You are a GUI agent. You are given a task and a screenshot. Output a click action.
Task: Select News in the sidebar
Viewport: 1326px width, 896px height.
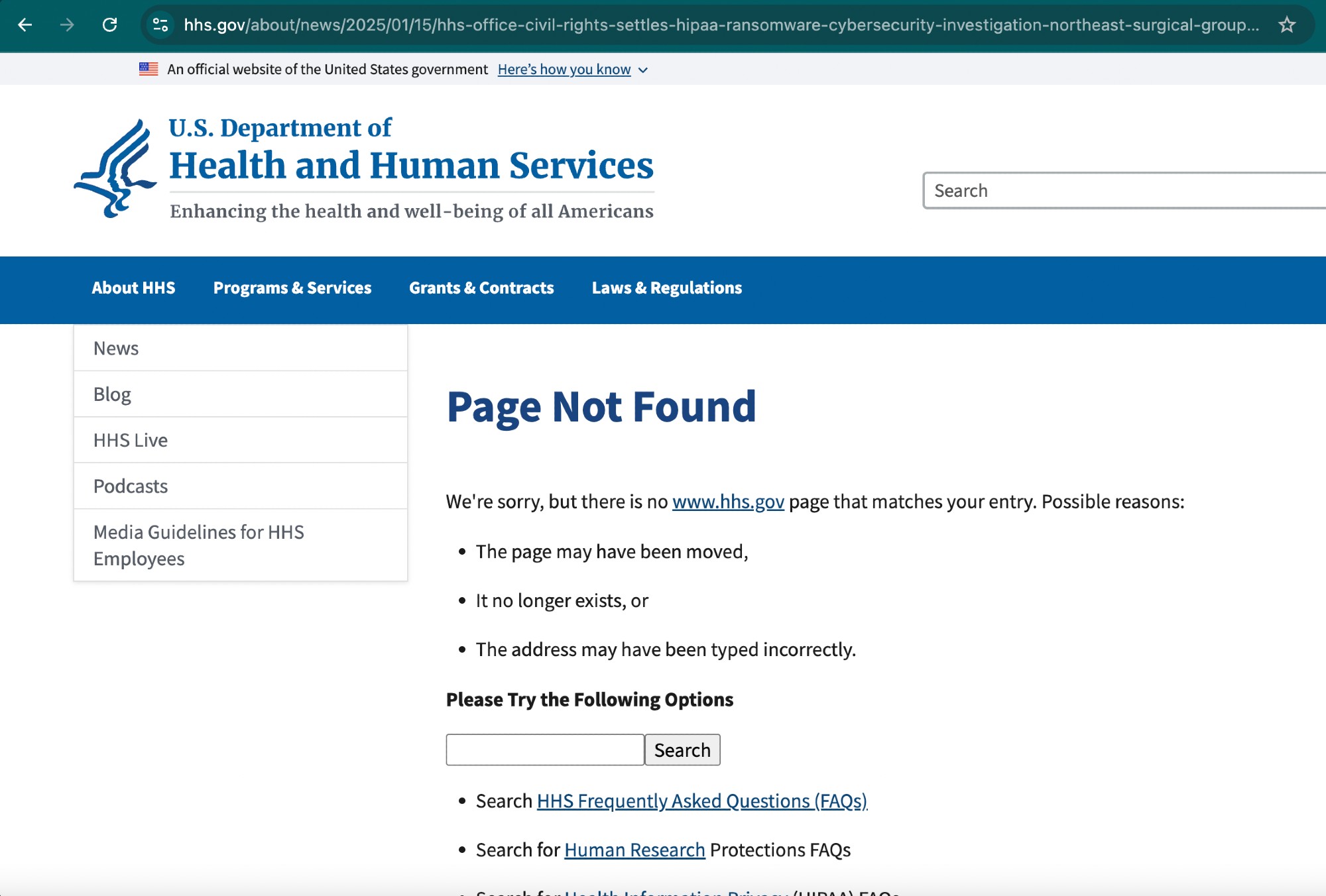click(x=116, y=349)
